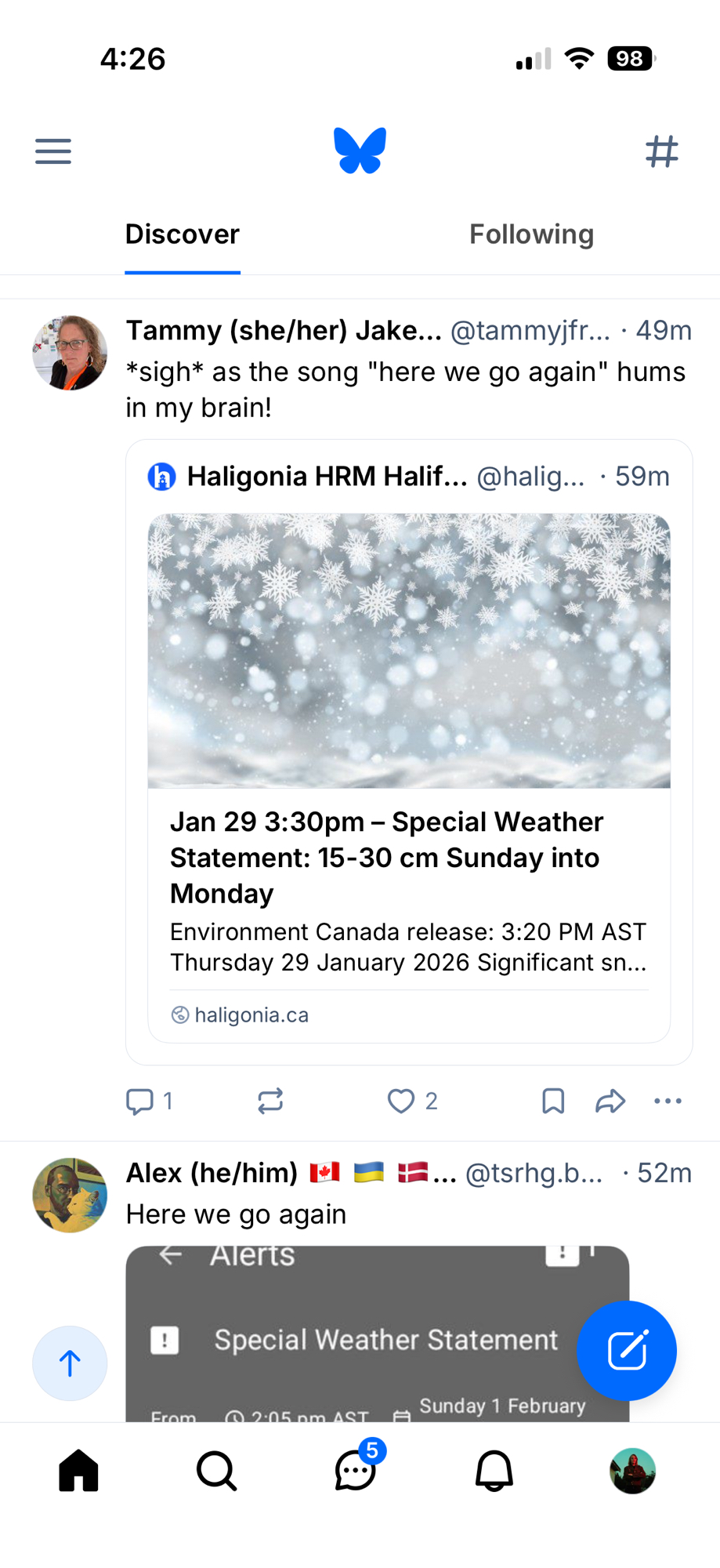Image resolution: width=720 pixels, height=1568 pixels.
Task: Share Tammy's post via arrow icon
Action: [610, 1101]
